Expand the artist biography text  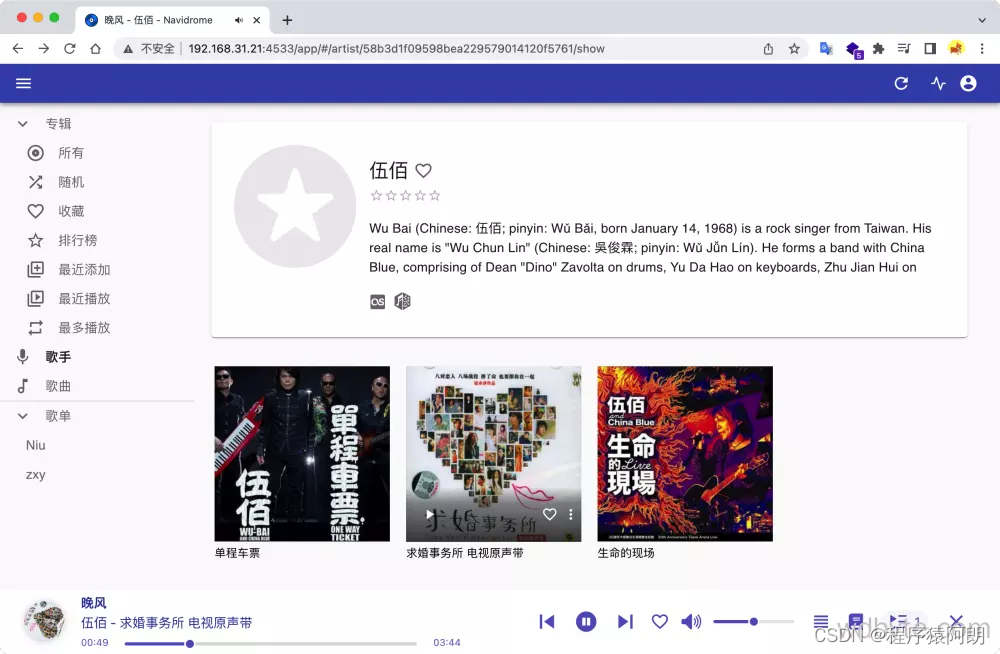[650, 248]
